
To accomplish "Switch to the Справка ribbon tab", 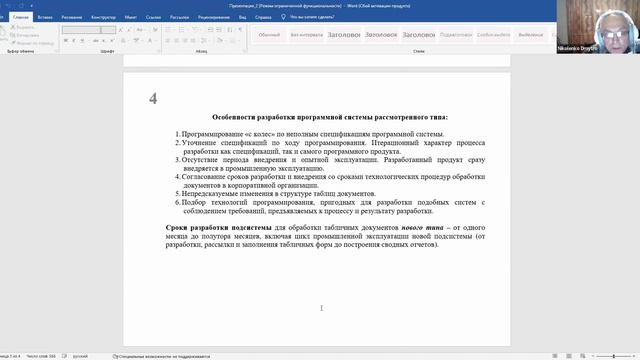I will point(263,17).
